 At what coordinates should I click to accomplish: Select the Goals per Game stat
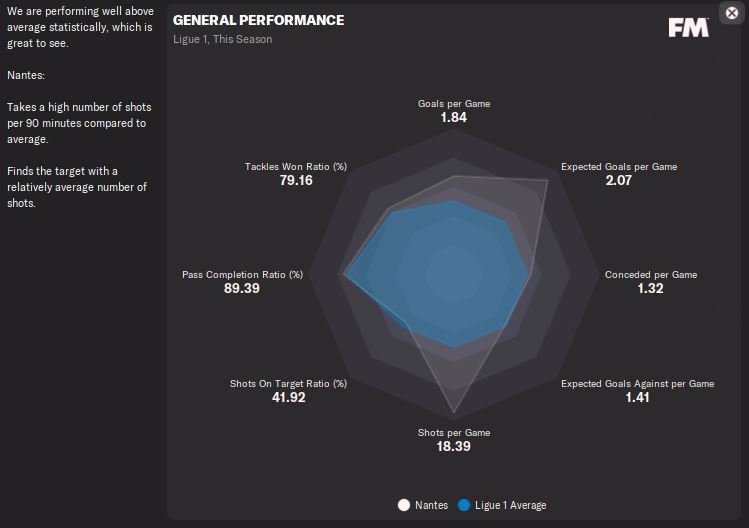click(x=454, y=103)
